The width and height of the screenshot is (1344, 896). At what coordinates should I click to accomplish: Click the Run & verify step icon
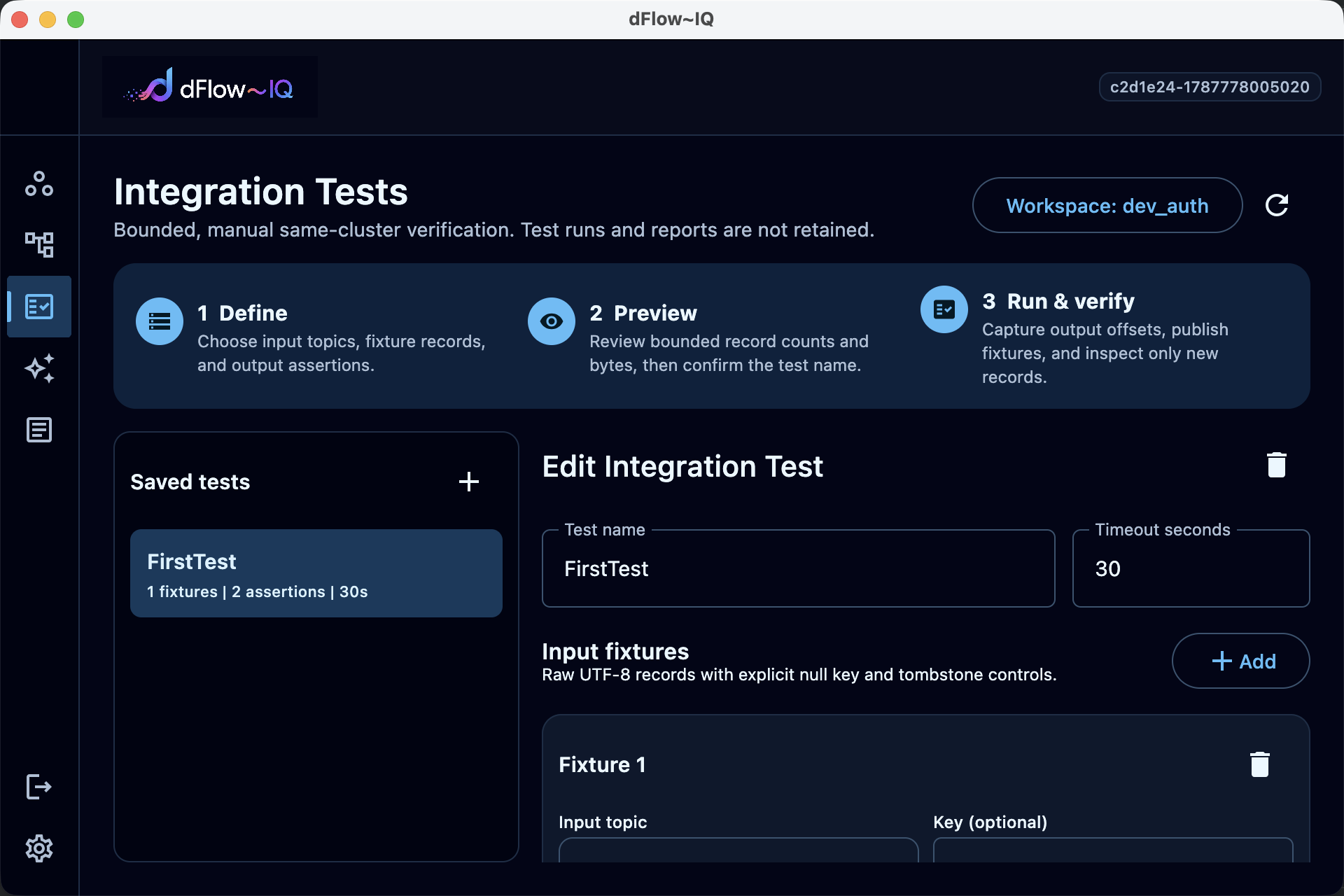pyautogui.click(x=944, y=309)
